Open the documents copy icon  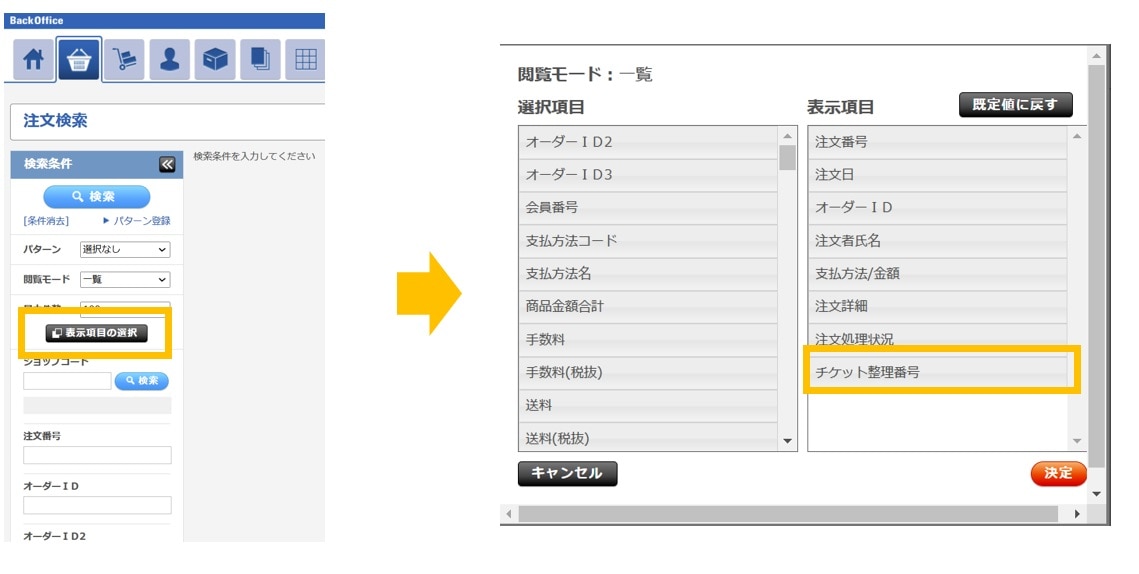[x=260, y=59]
